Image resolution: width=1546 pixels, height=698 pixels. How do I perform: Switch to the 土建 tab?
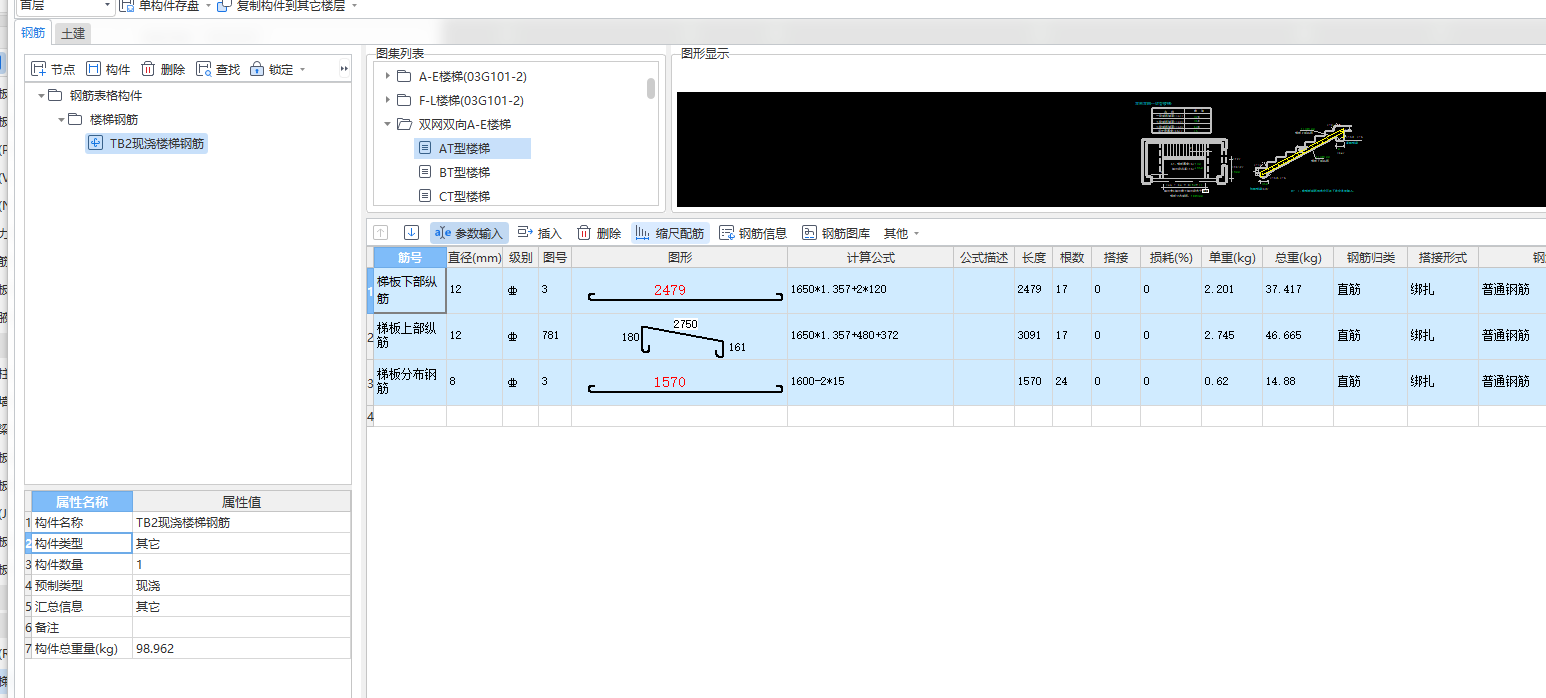(73, 33)
